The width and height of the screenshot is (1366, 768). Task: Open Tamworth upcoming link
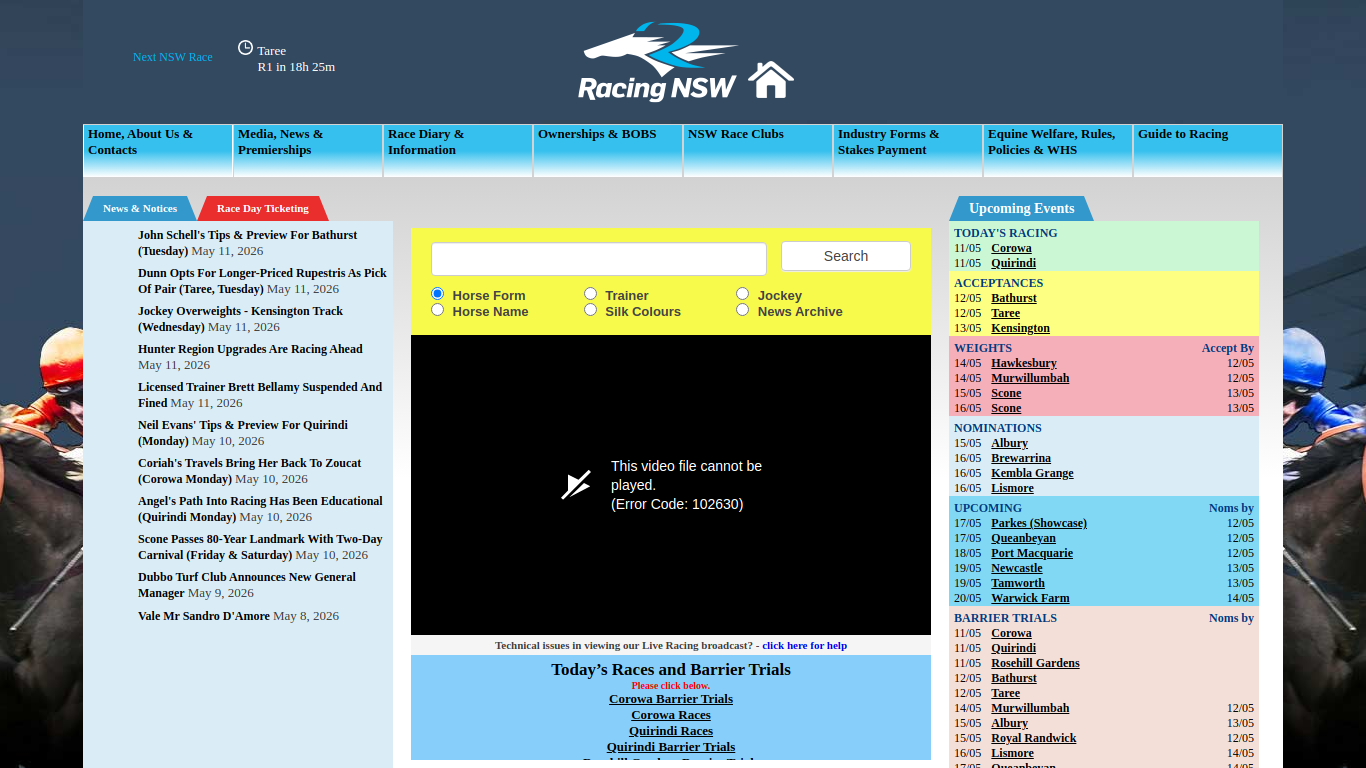(x=1018, y=583)
